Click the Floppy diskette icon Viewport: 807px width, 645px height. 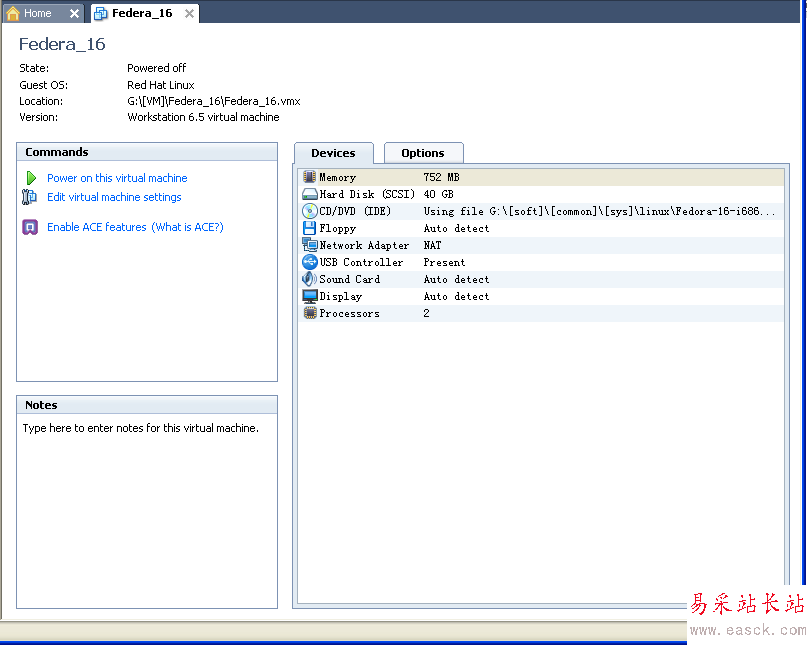(309, 228)
